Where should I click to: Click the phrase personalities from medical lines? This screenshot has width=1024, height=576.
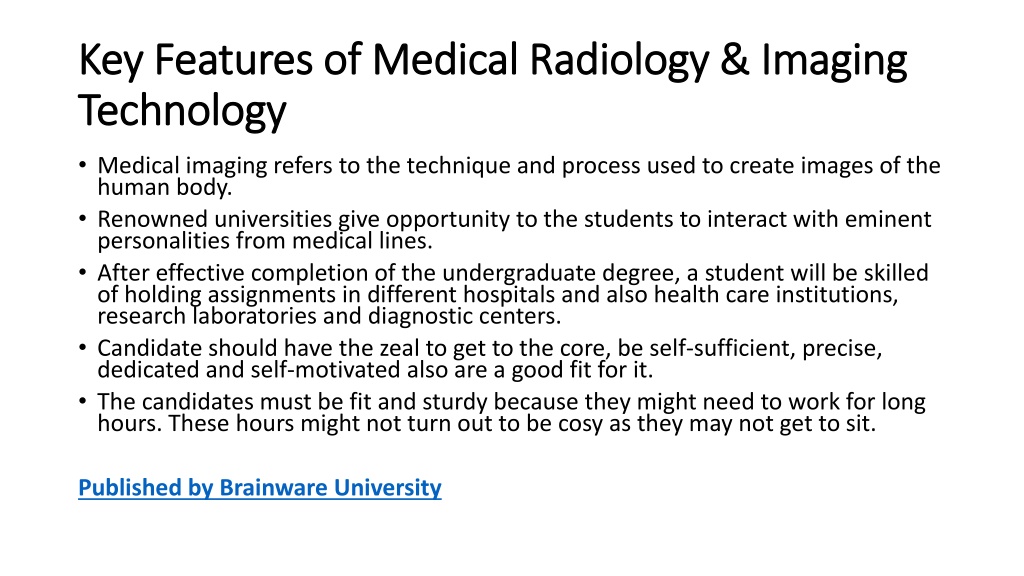[x=264, y=241]
